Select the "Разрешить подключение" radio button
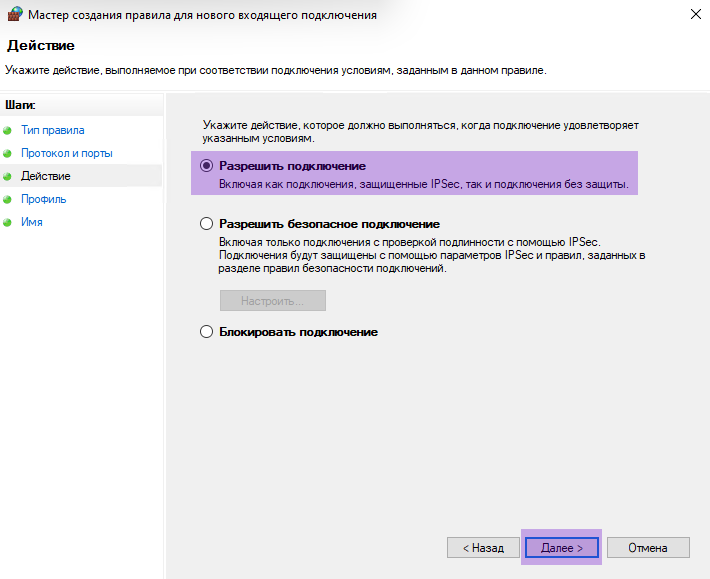This screenshot has width=710, height=579. (206, 166)
